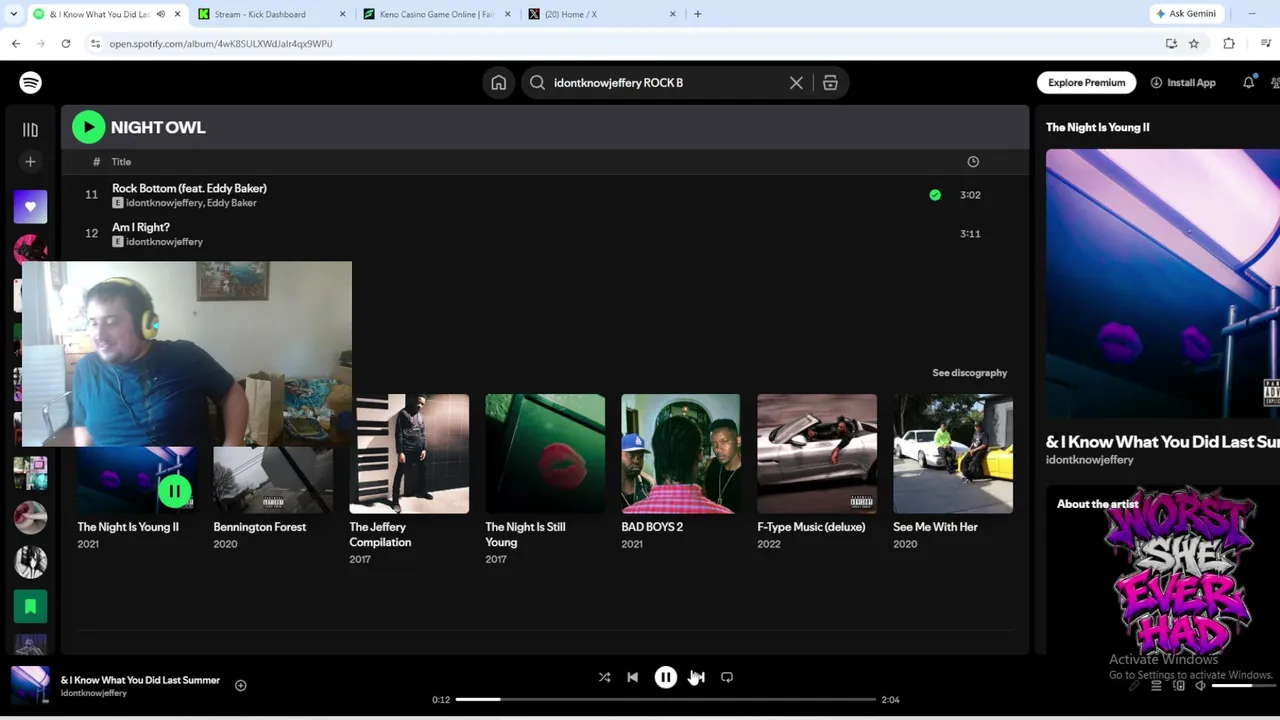Pause the current song in player bar

point(665,678)
